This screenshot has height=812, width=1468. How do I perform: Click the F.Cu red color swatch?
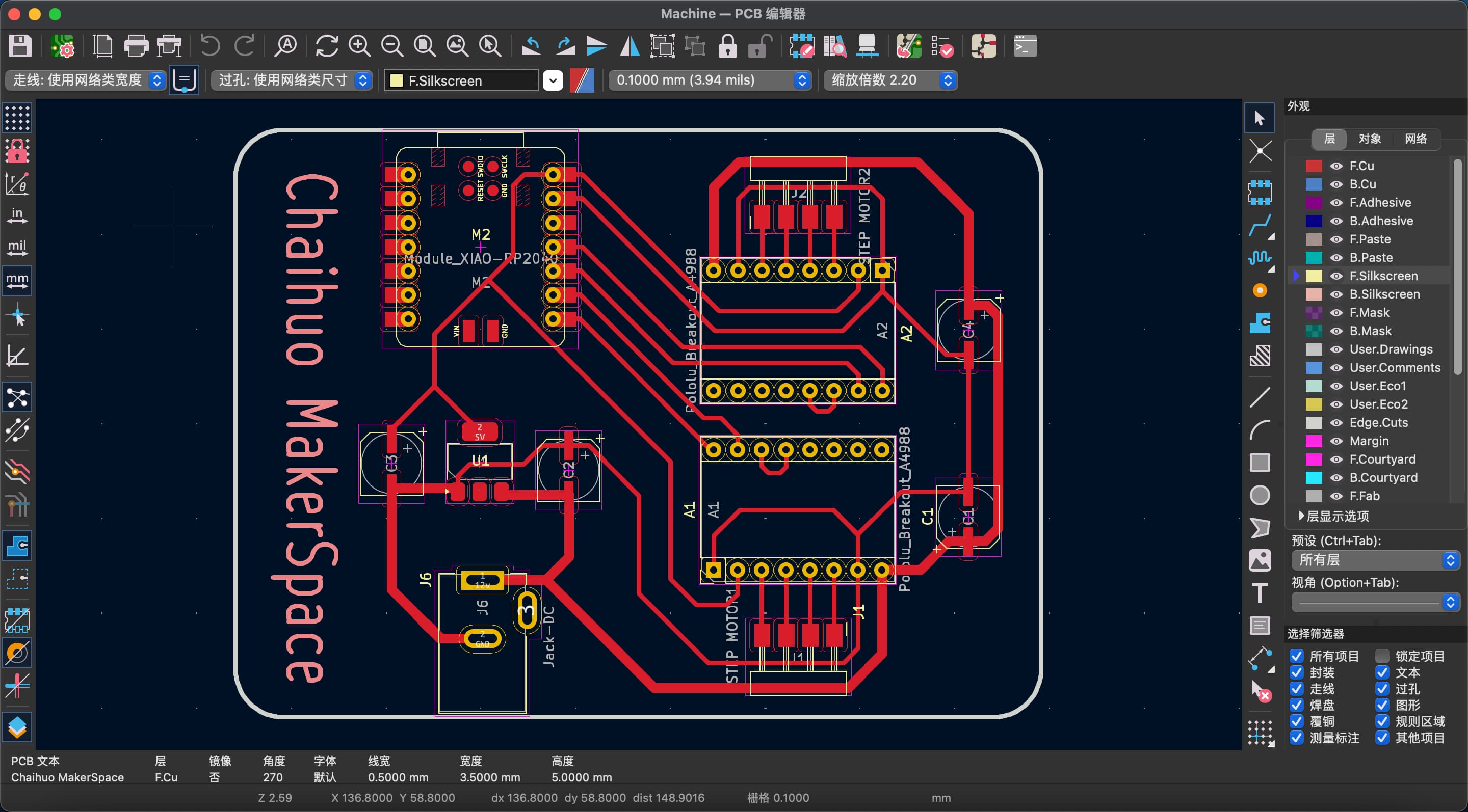pyautogui.click(x=1314, y=166)
